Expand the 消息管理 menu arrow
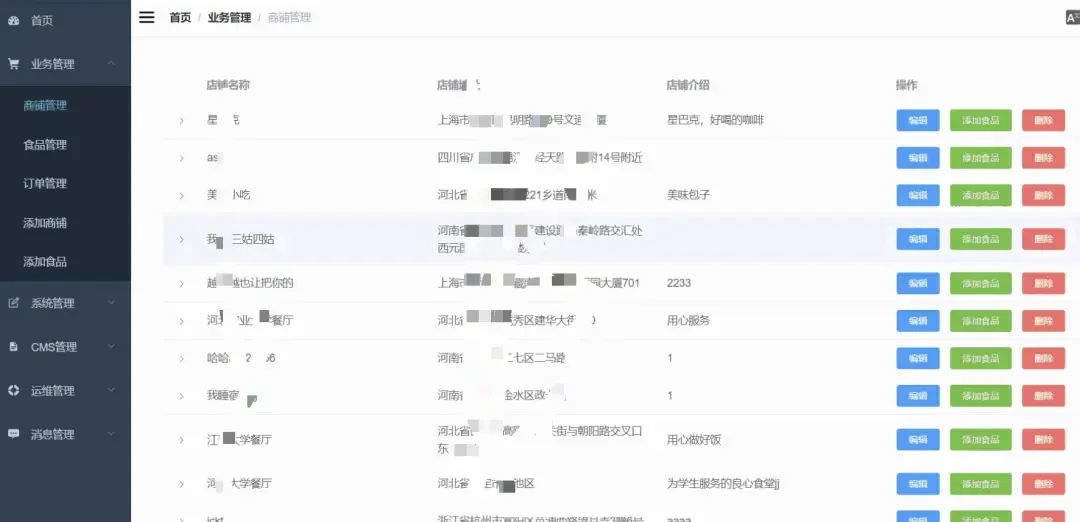This screenshot has height=522, width=1080. [112, 435]
